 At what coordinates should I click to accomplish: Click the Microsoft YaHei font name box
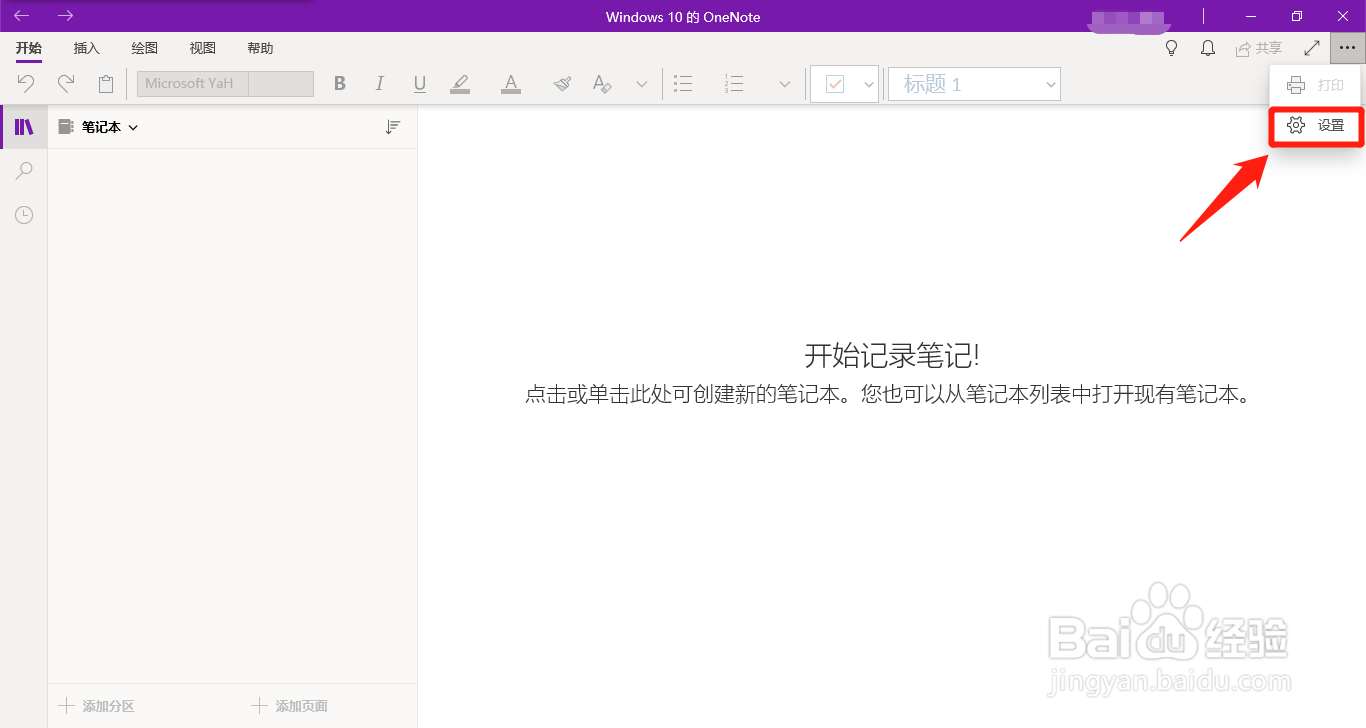pos(193,84)
